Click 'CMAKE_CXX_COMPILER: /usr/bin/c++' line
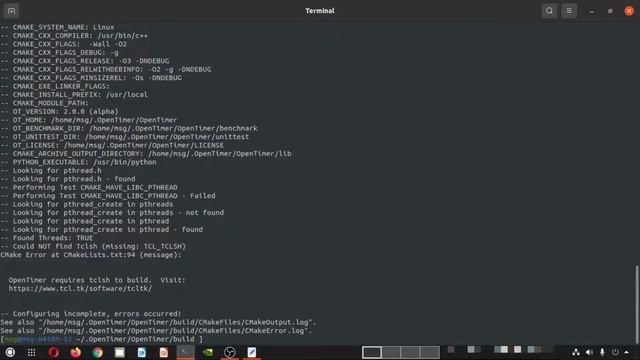This screenshot has height=360, width=640. pos(74,36)
